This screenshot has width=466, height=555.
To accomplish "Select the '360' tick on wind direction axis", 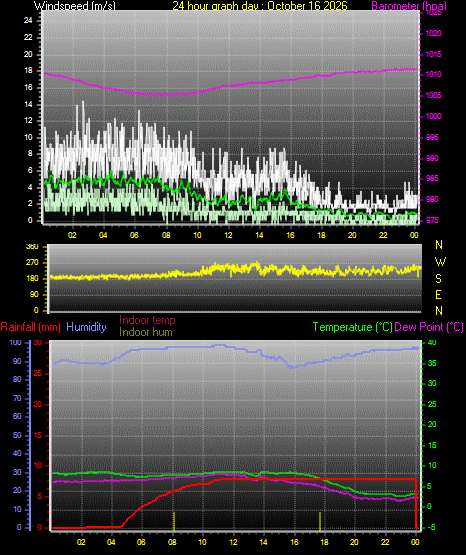I will pyautogui.click(x=32, y=247).
